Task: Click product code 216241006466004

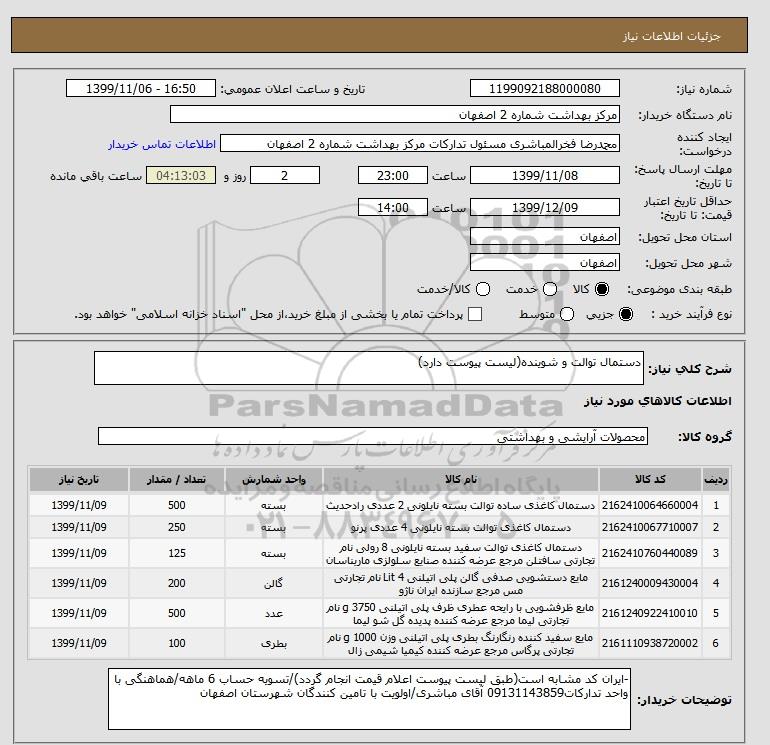Action: (650, 505)
